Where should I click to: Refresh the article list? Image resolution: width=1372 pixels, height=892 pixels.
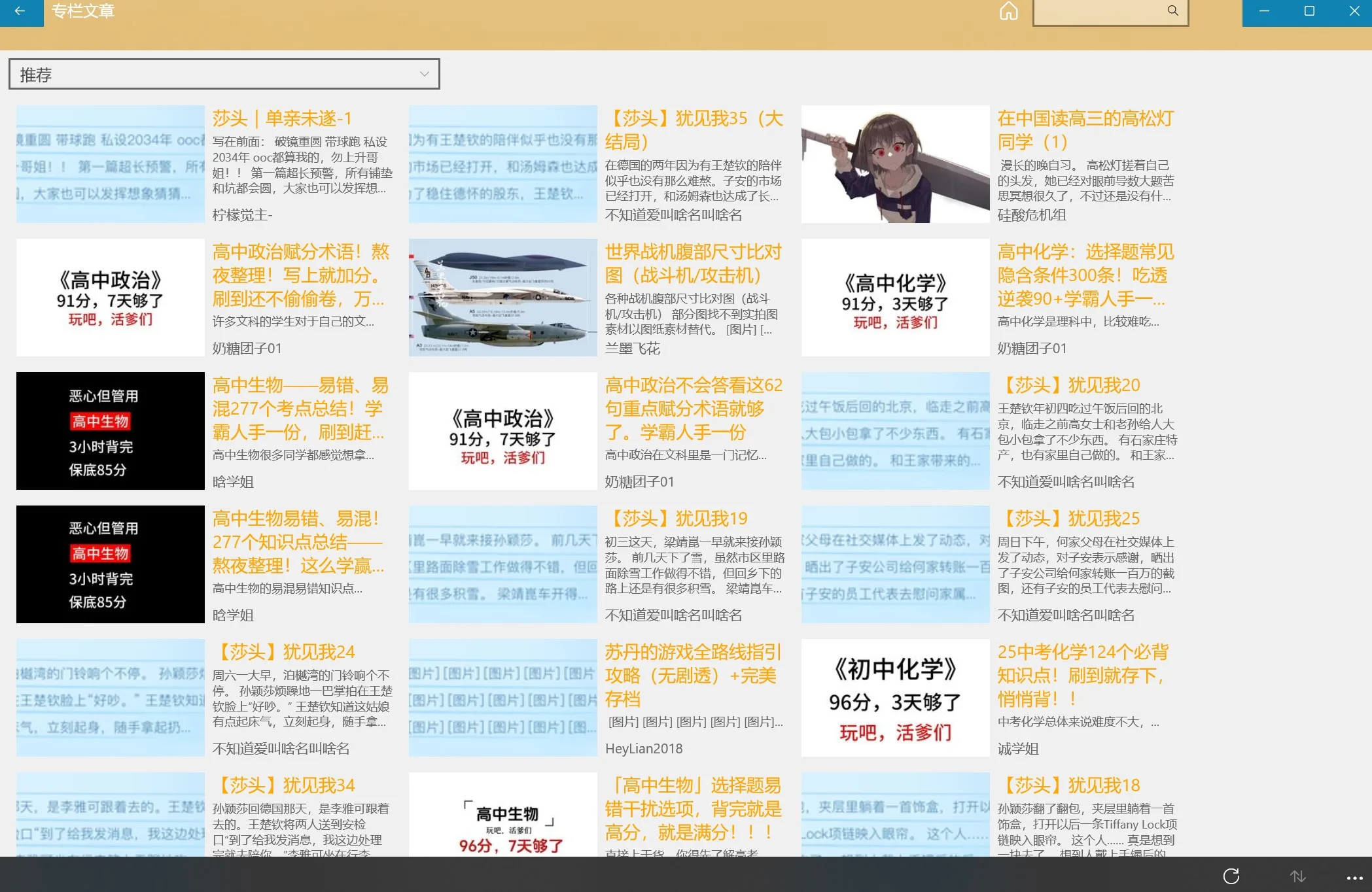(1231, 876)
